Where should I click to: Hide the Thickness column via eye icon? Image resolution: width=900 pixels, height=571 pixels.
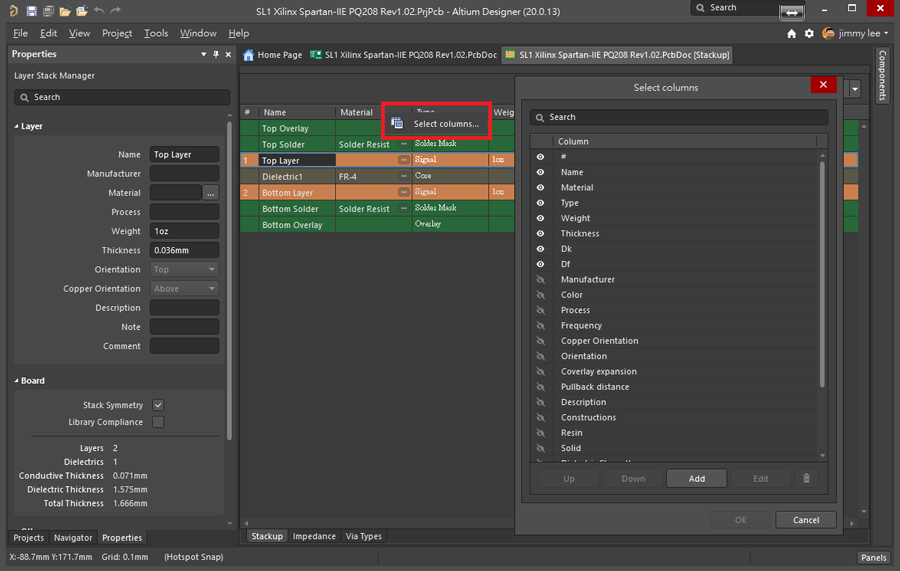[x=540, y=233]
